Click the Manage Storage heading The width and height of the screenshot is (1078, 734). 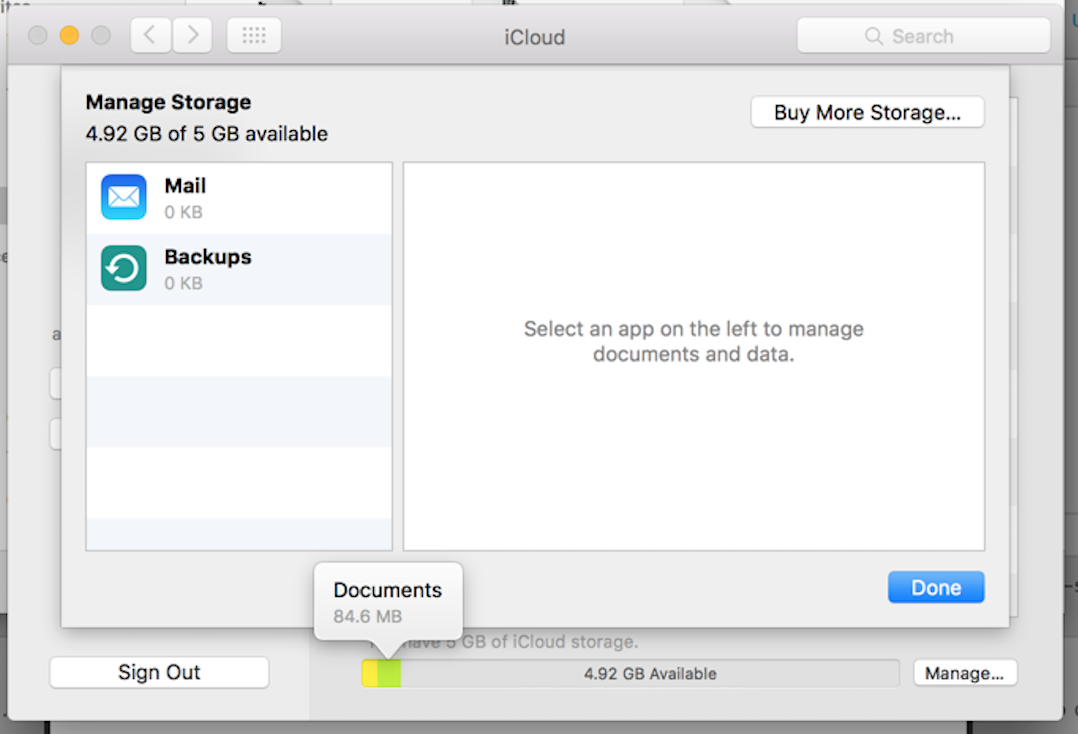click(168, 102)
